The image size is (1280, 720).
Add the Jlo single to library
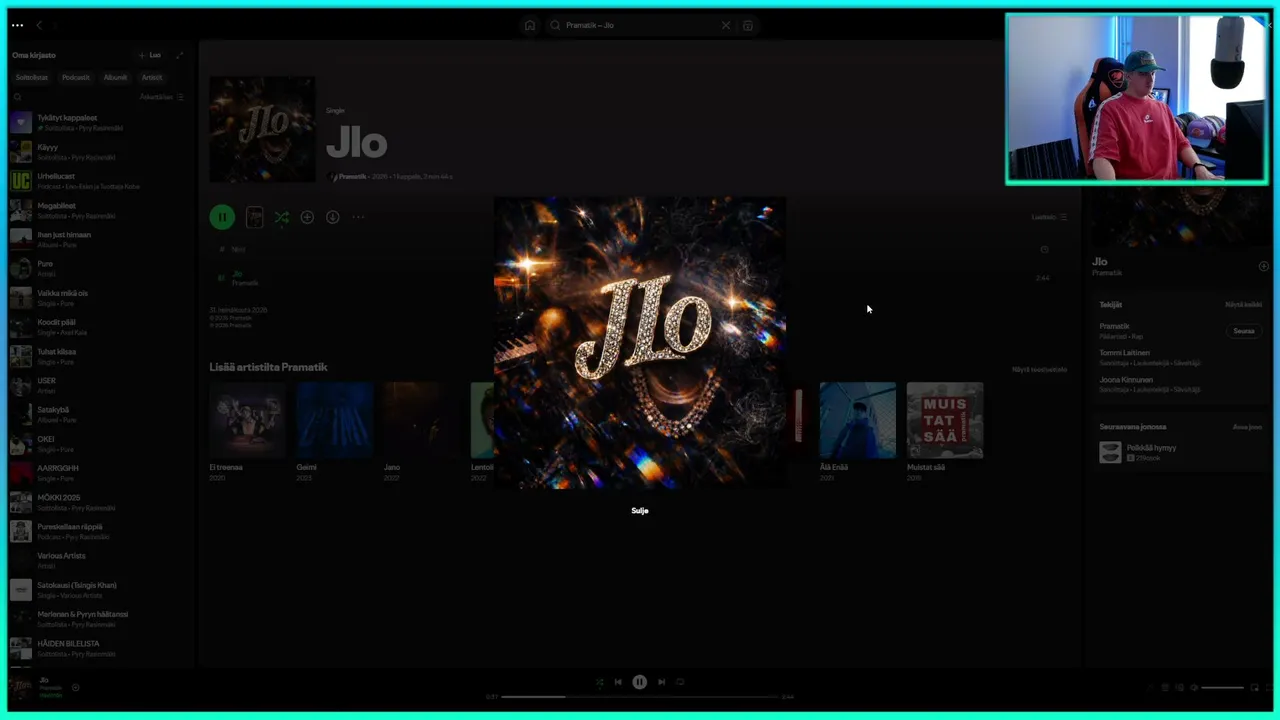click(307, 217)
